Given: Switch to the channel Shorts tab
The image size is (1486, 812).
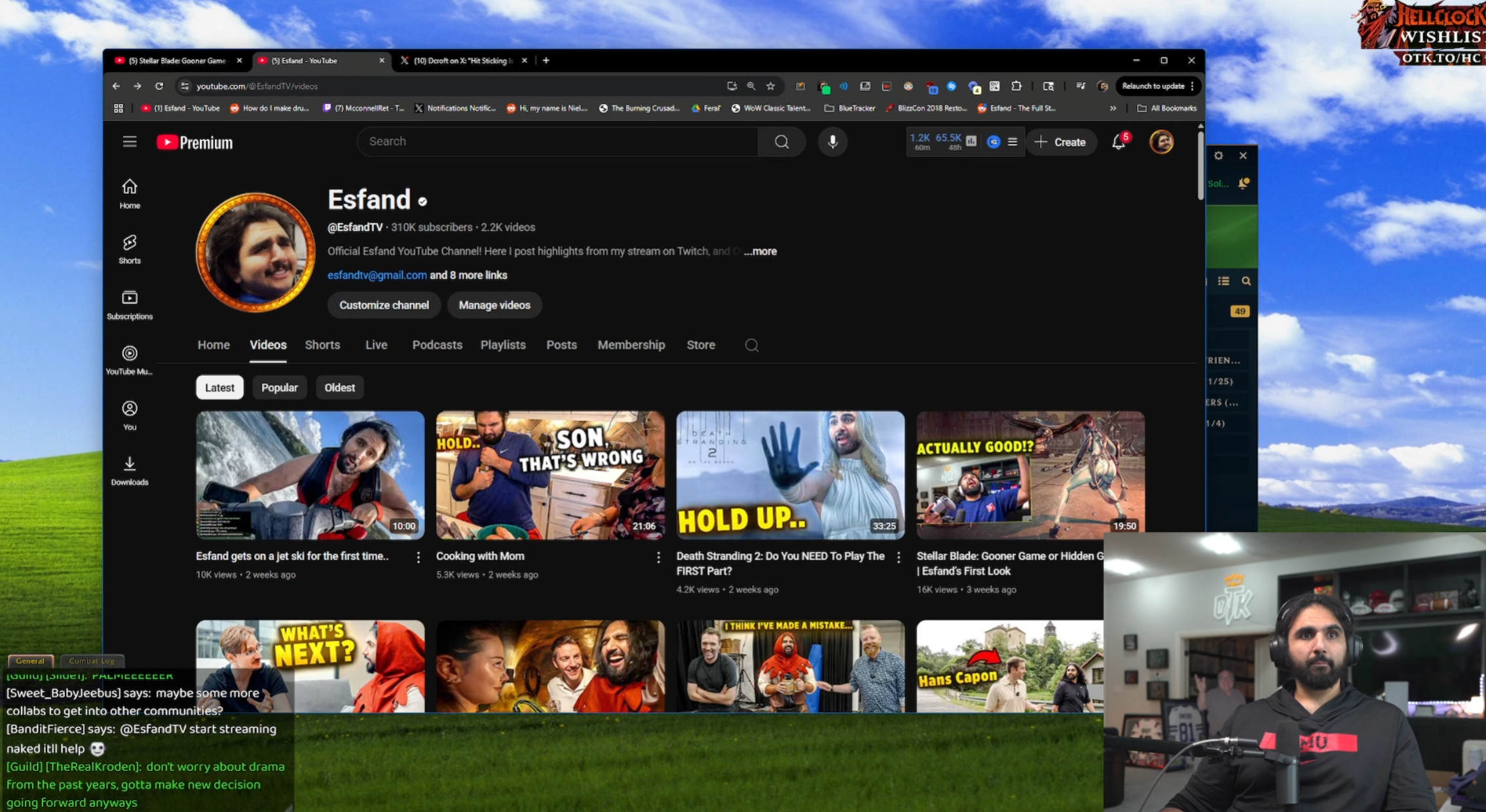Looking at the screenshot, I should point(322,345).
